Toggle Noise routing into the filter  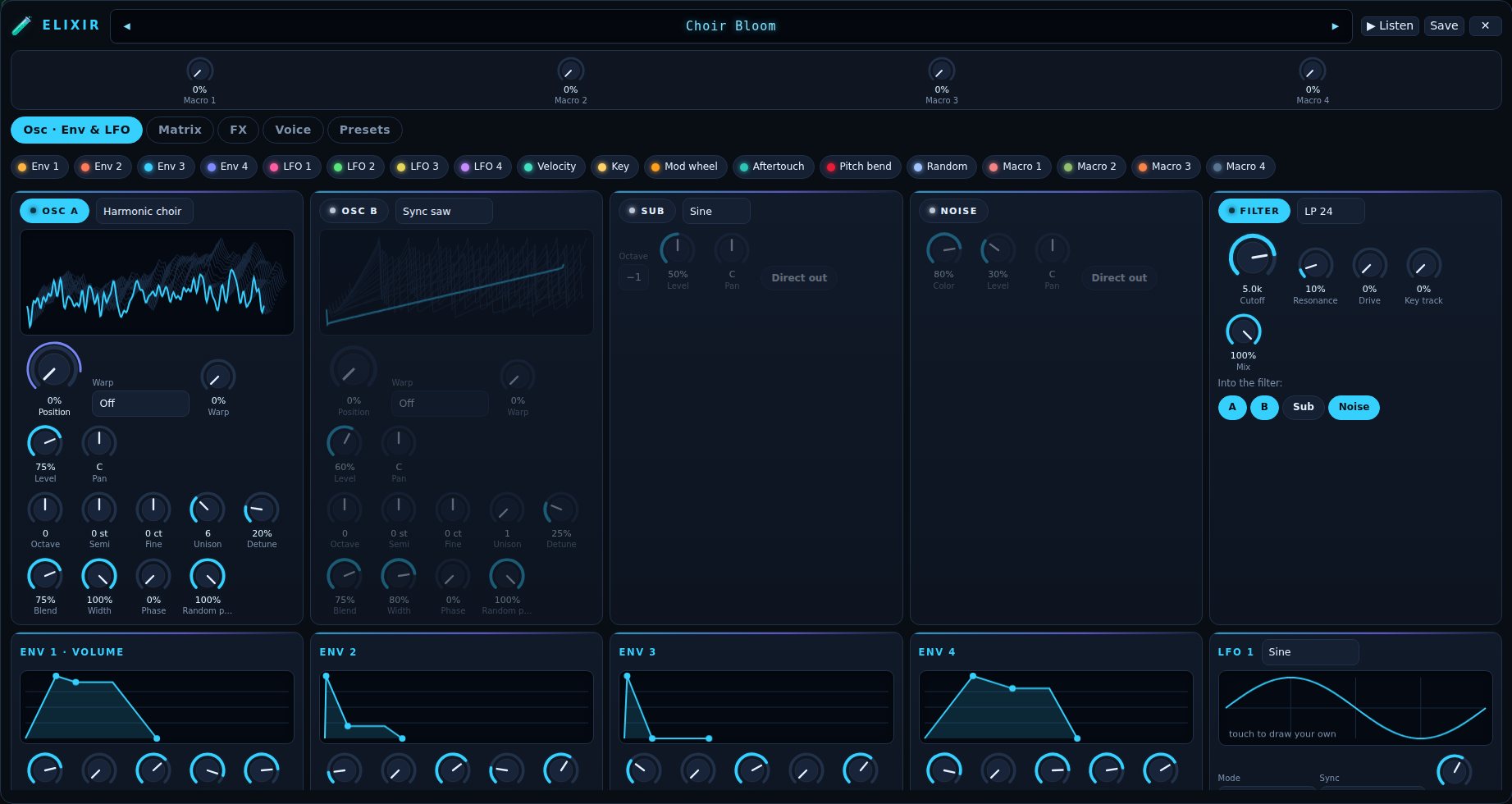point(1354,407)
